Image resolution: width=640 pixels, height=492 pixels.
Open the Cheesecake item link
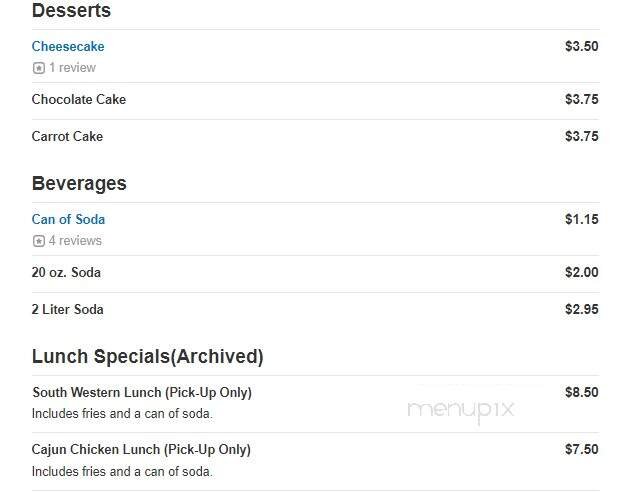[x=68, y=47]
